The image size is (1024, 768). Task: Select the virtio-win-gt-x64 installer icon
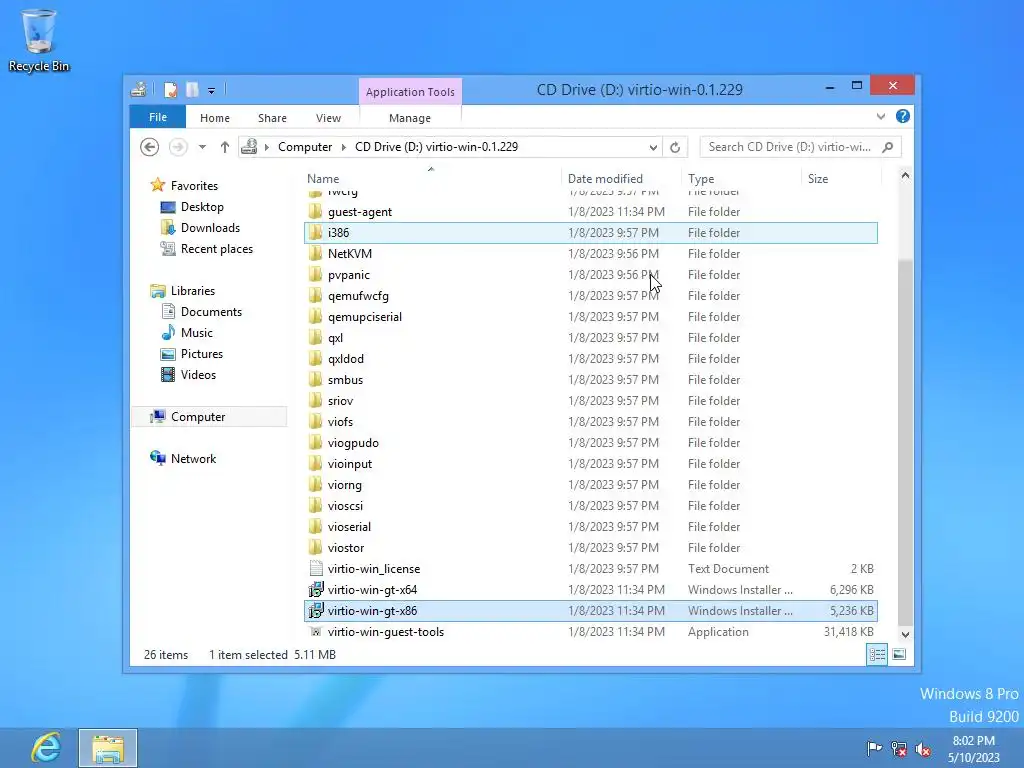(x=316, y=590)
